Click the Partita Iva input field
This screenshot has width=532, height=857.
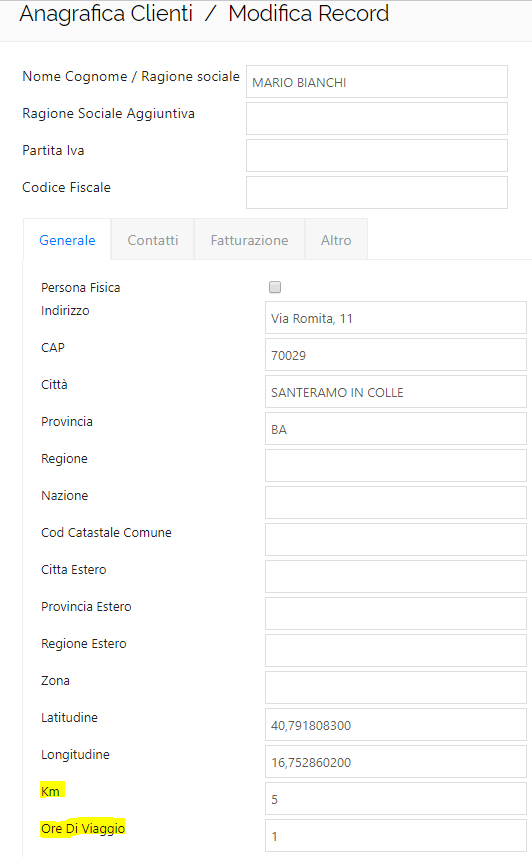pos(377,155)
